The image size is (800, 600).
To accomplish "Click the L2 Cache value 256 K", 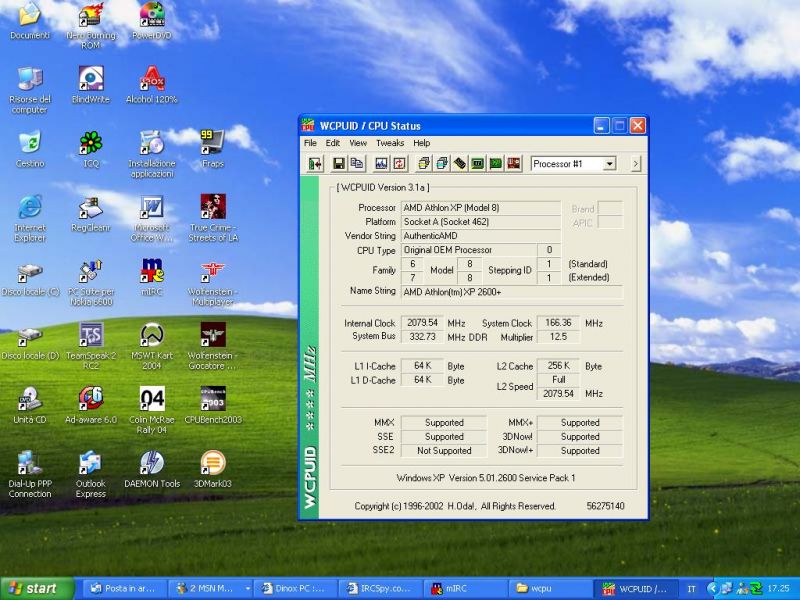I will pos(558,366).
